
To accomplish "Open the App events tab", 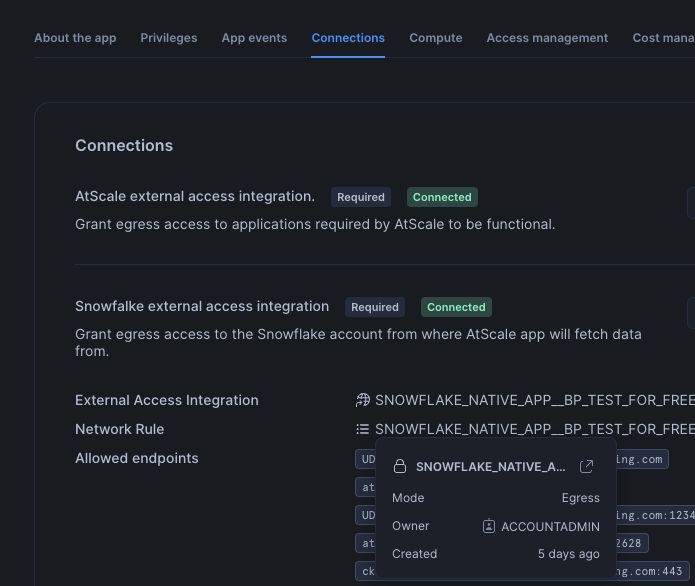I will tap(254, 38).
